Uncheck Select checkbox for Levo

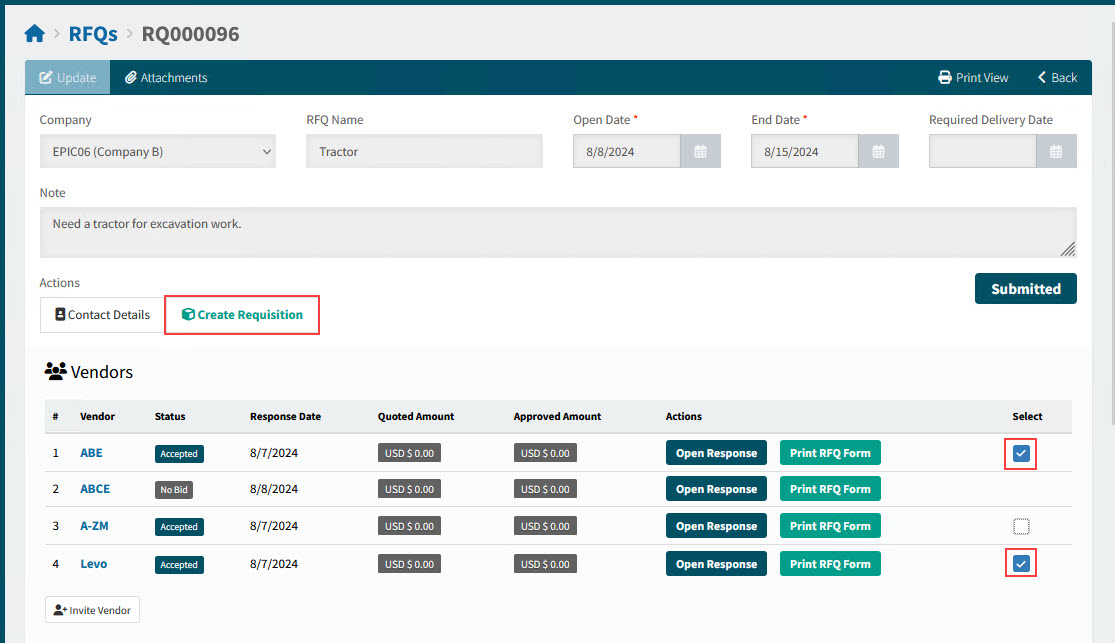click(1021, 563)
